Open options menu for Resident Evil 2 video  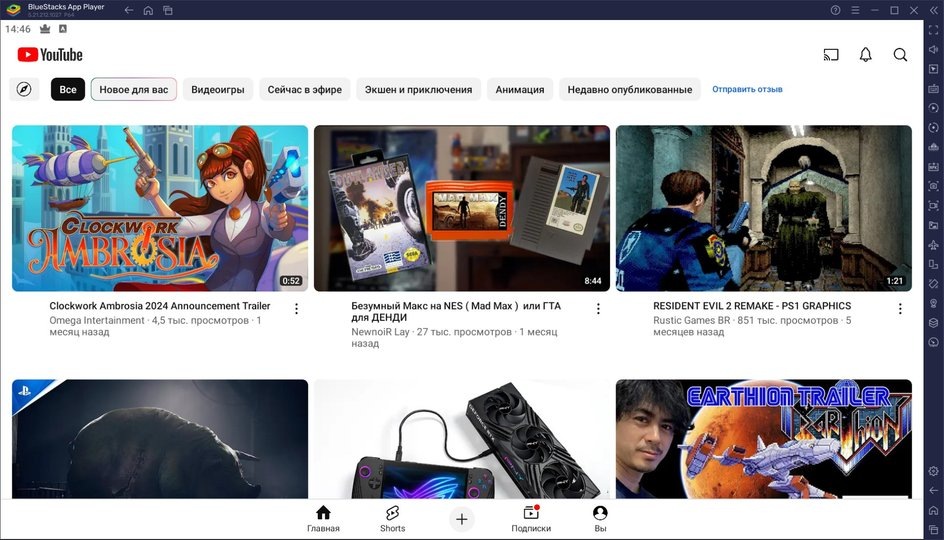click(900, 309)
